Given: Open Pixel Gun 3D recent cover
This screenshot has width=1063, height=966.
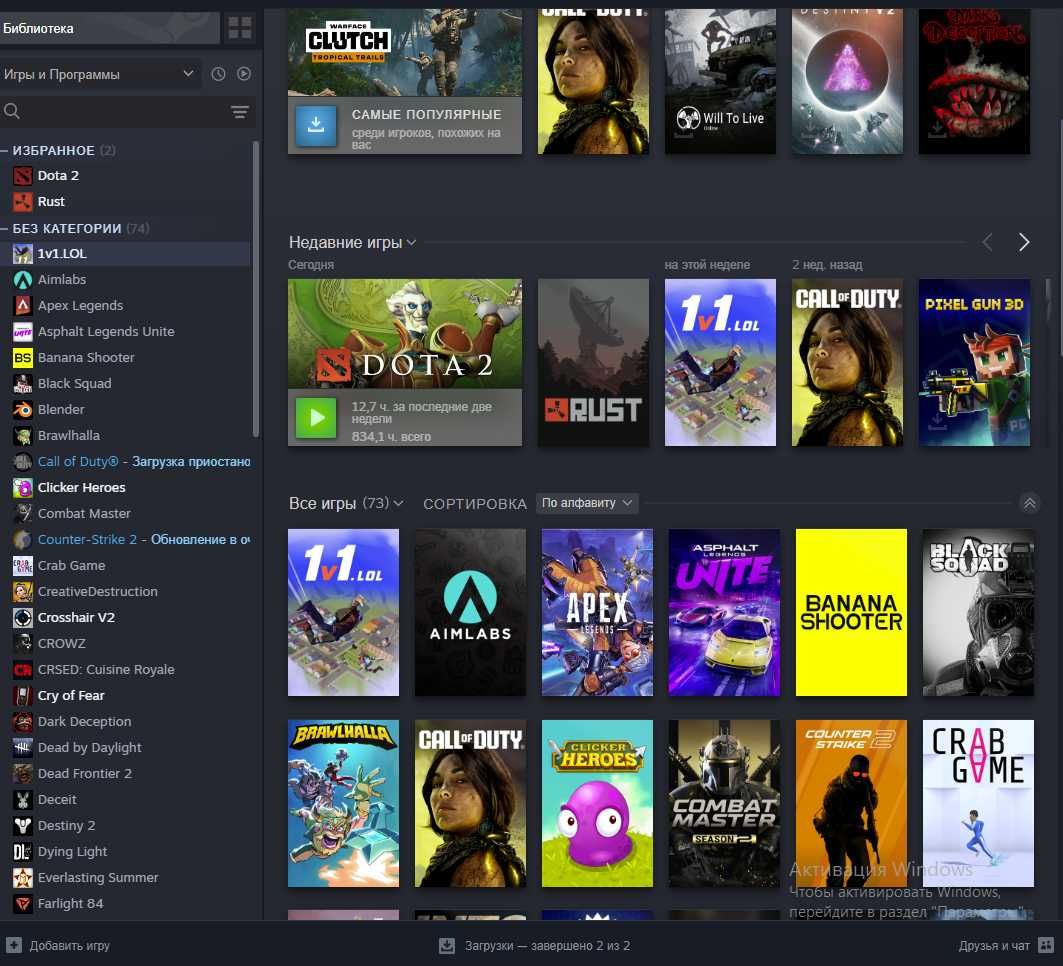Looking at the screenshot, I should (x=974, y=362).
